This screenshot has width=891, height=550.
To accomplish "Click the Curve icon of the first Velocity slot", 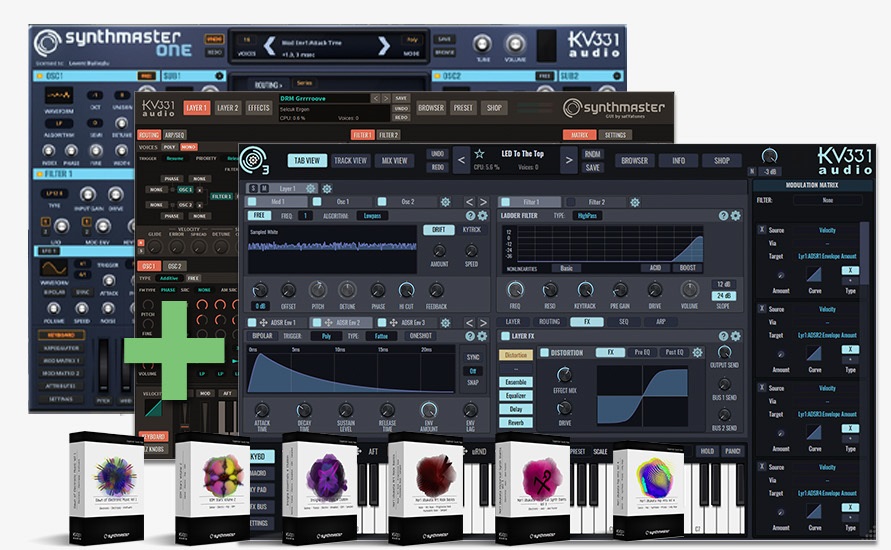I will pyautogui.click(x=814, y=274).
